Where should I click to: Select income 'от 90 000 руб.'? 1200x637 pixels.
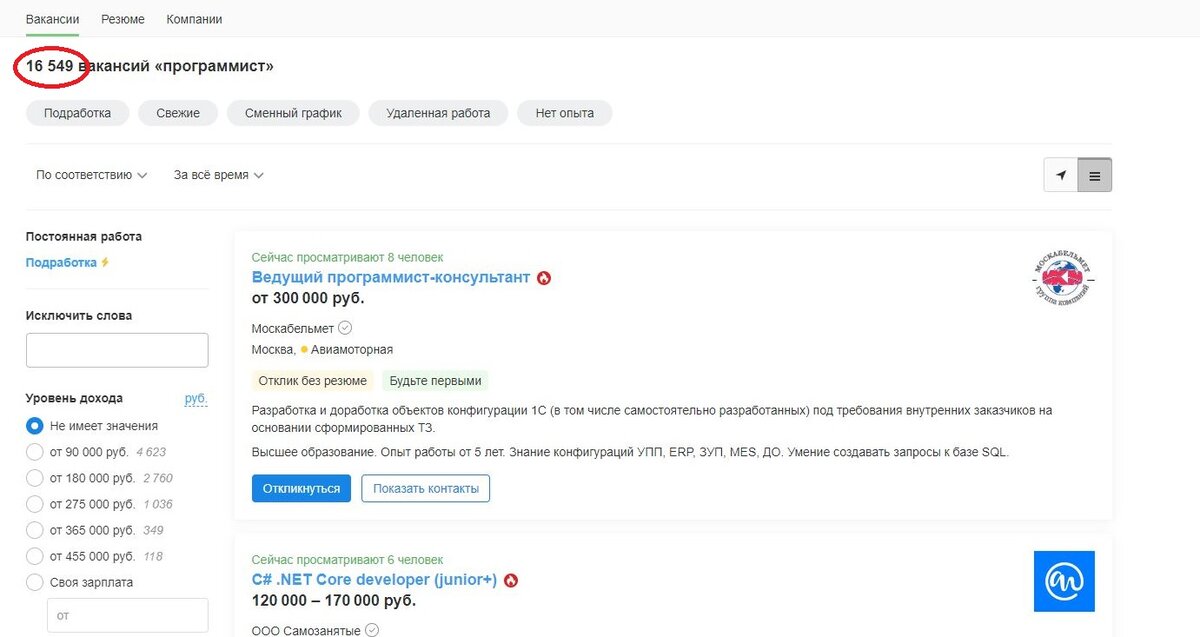click(x=35, y=452)
